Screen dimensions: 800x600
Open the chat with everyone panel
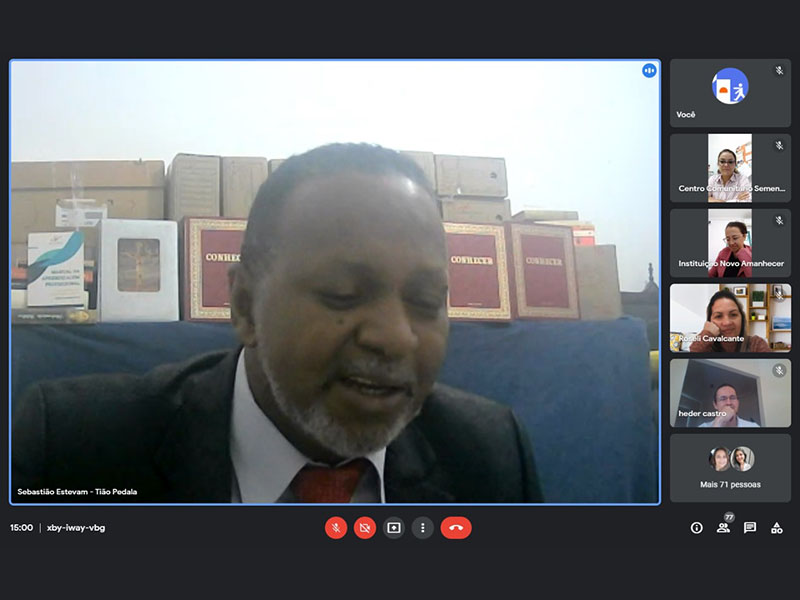pyautogui.click(x=750, y=528)
